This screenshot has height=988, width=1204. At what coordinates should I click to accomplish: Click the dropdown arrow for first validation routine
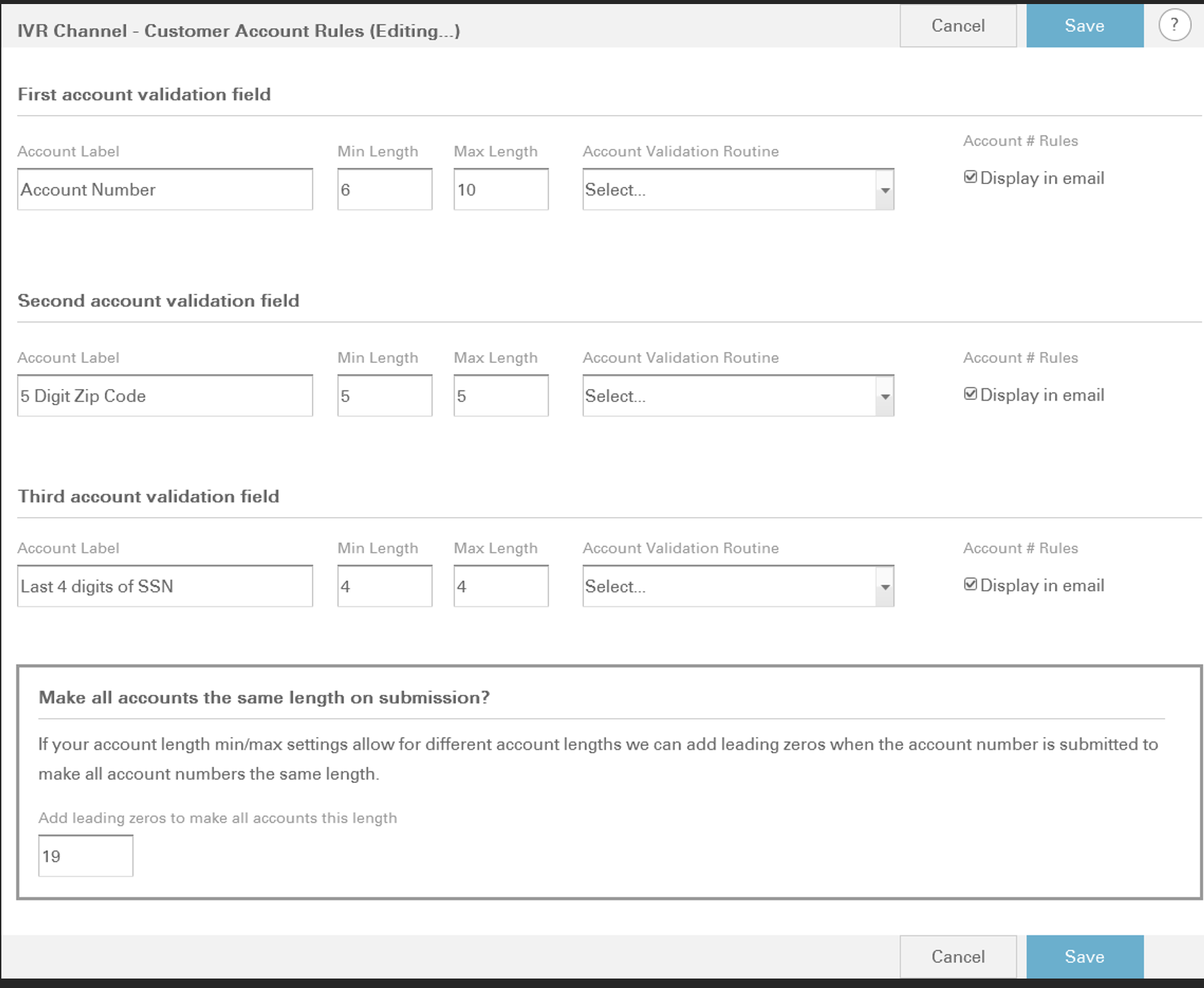click(x=885, y=189)
